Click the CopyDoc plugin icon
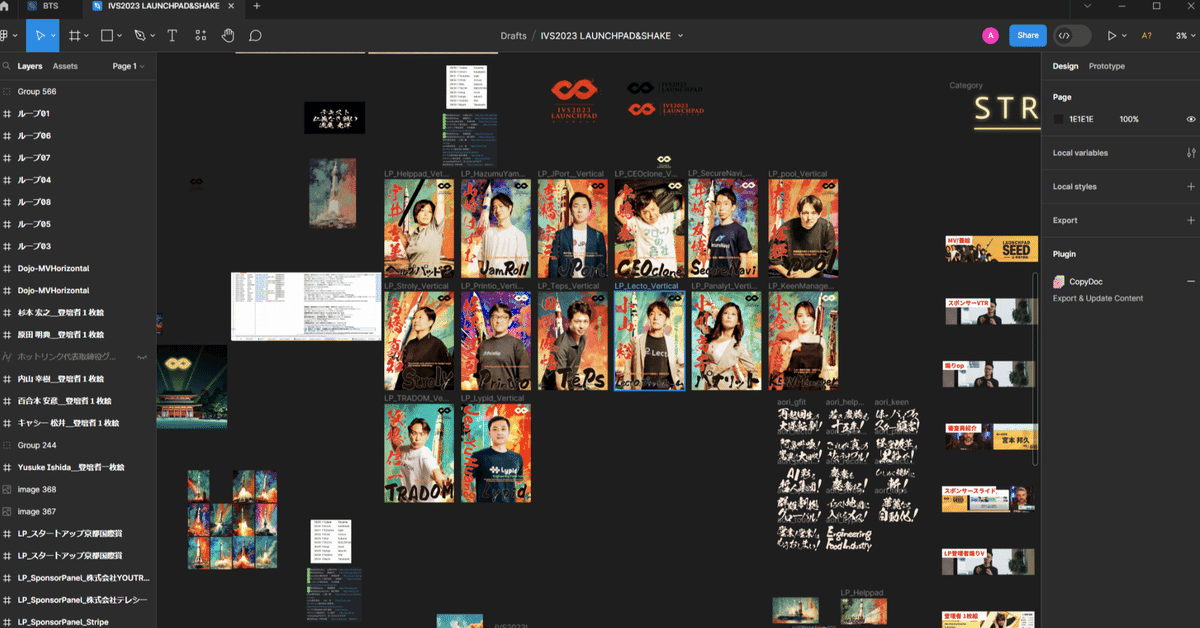 (1059, 282)
